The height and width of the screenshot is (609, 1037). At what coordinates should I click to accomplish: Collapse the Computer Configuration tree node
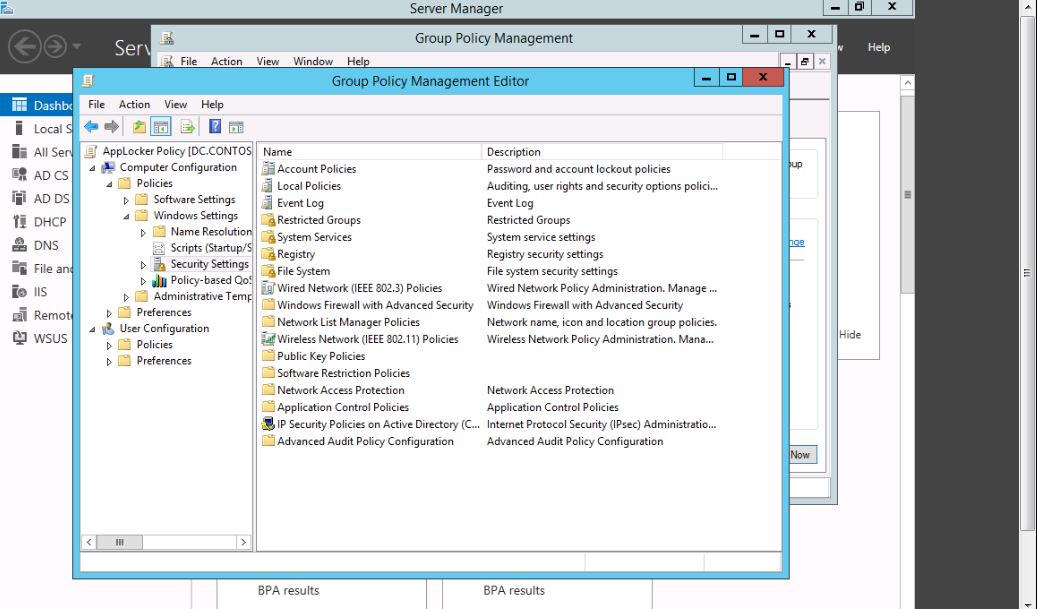[x=93, y=168]
